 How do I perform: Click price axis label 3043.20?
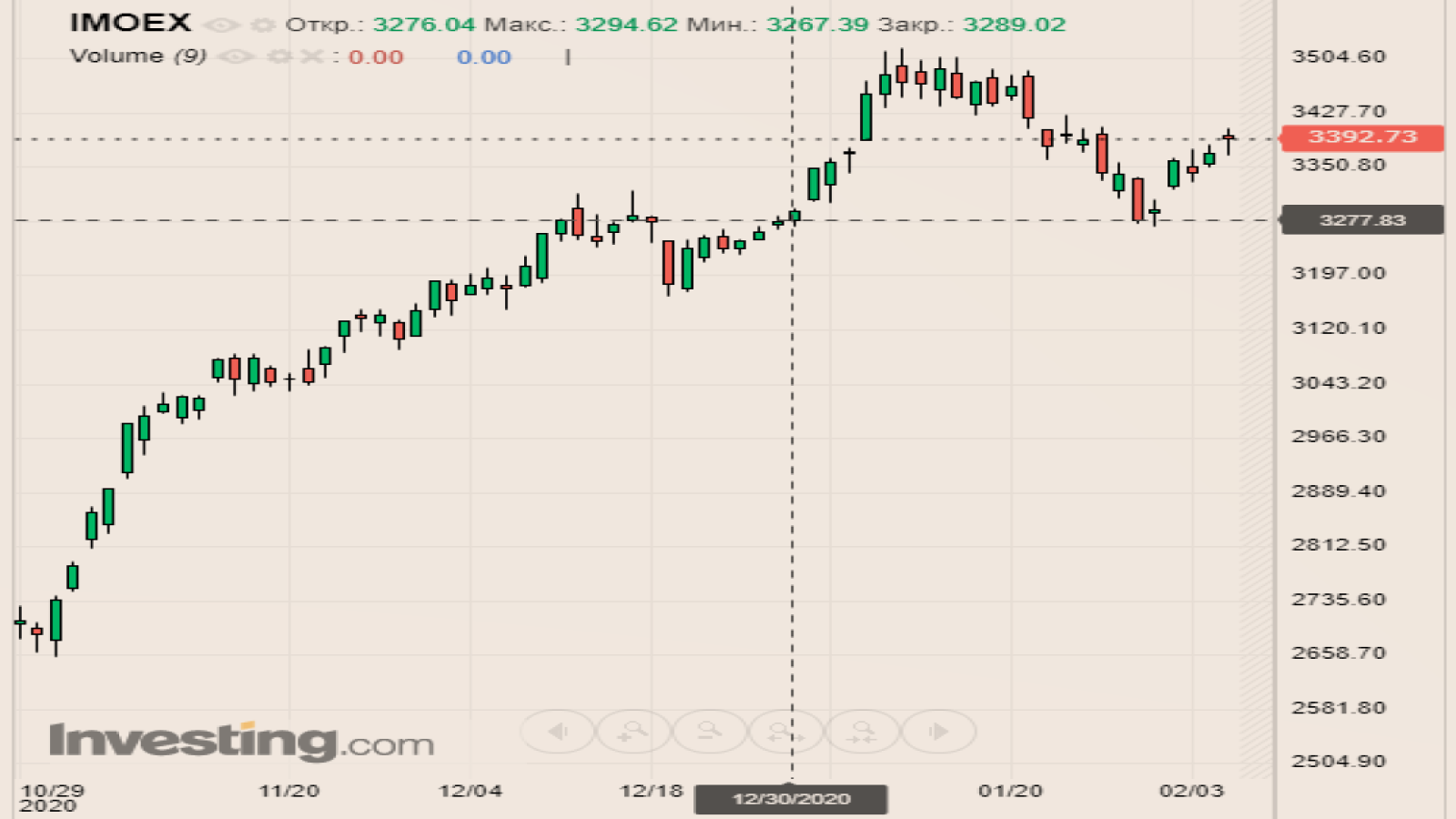tap(1339, 382)
